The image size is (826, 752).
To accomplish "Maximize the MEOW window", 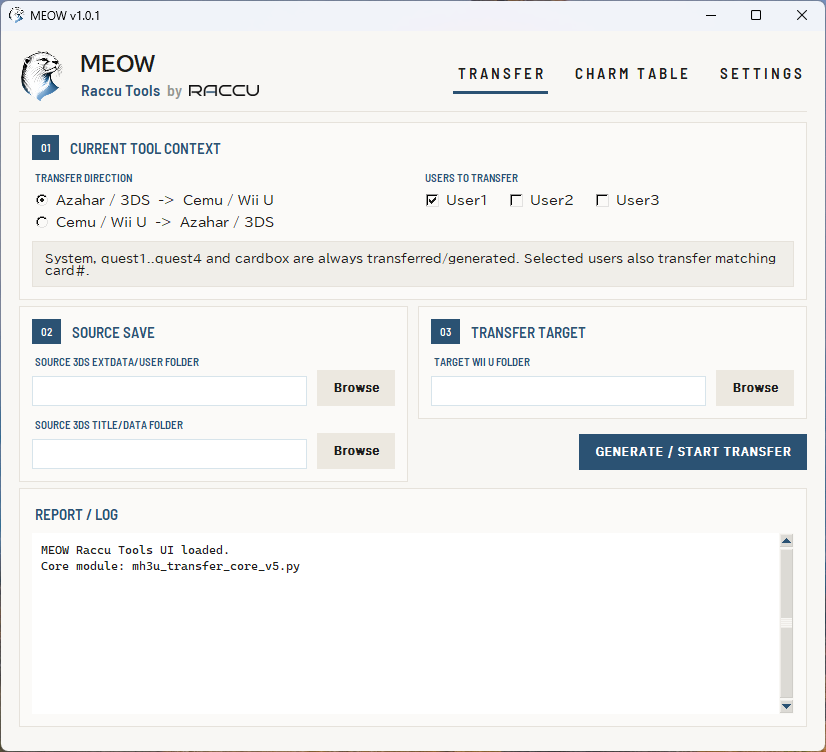I will 756,15.
